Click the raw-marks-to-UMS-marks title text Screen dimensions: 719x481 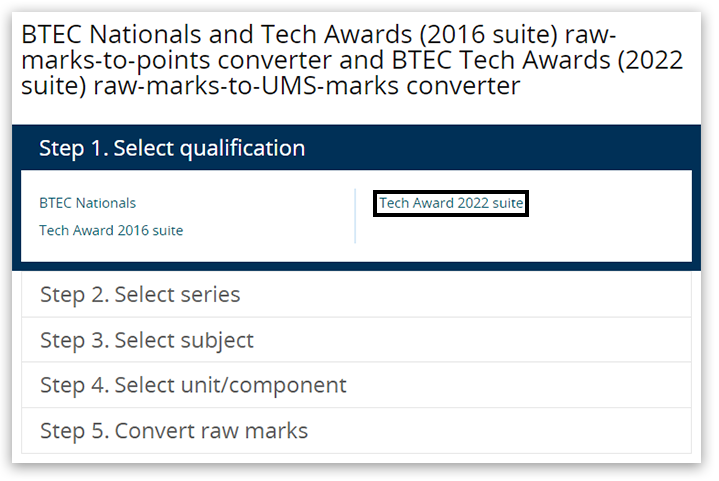[306, 86]
